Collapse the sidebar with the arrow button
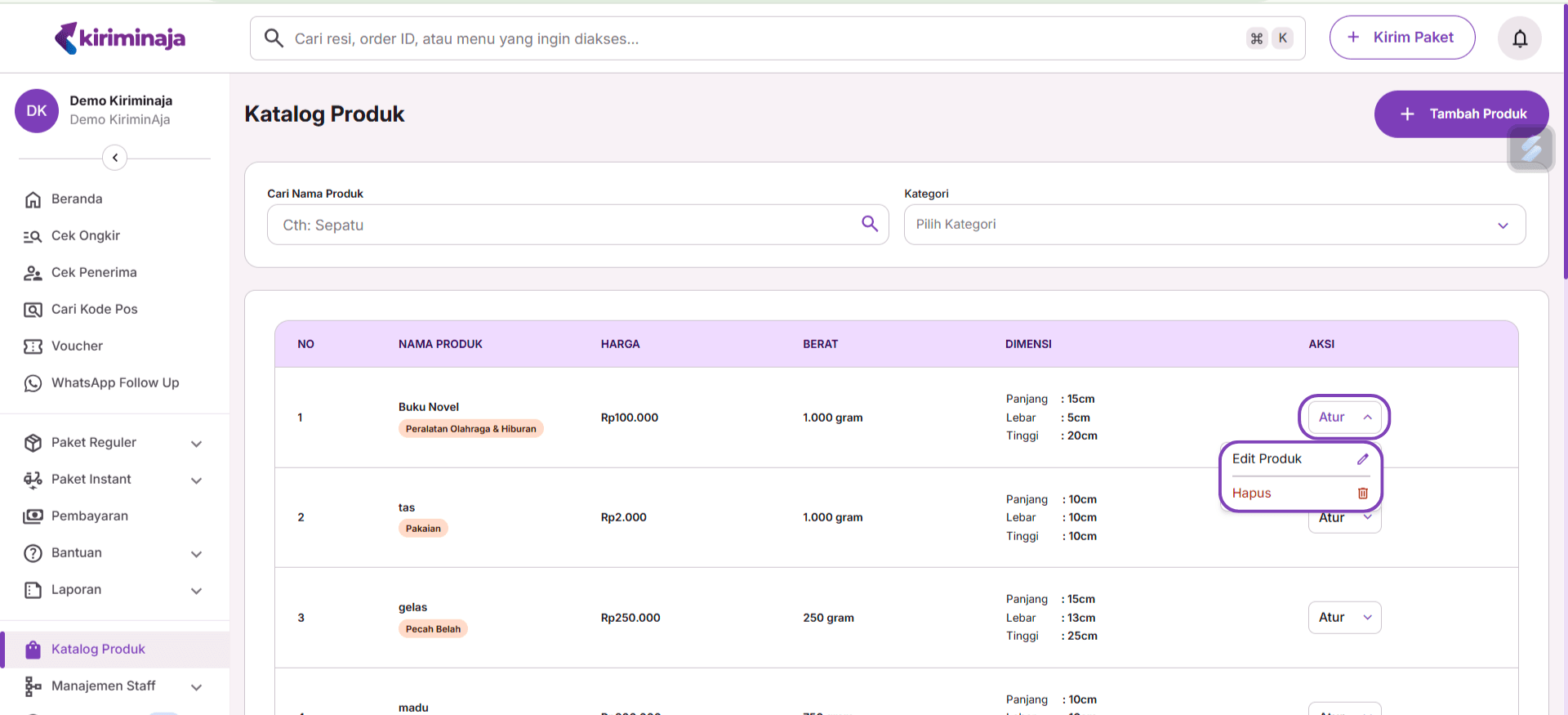Screen dimensions: 1568x715 click(x=115, y=158)
